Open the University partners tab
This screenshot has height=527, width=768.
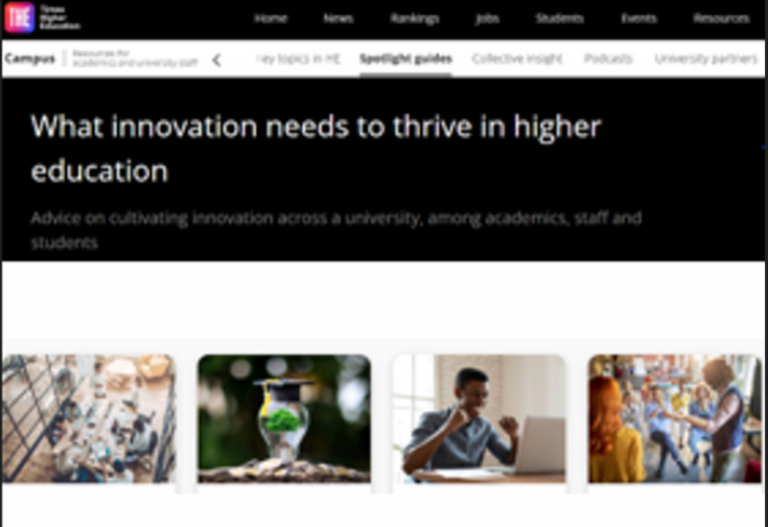click(x=706, y=59)
